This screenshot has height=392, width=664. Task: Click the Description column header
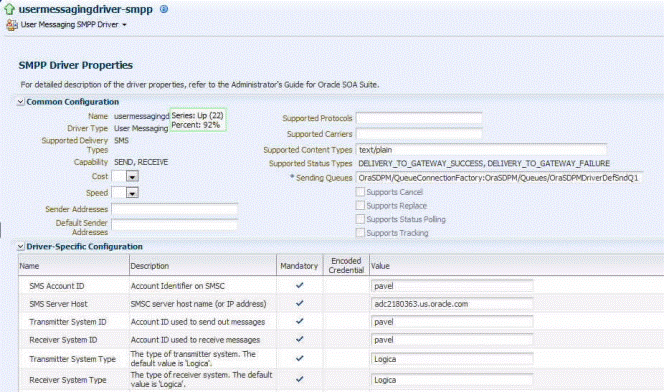(x=203, y=266)
